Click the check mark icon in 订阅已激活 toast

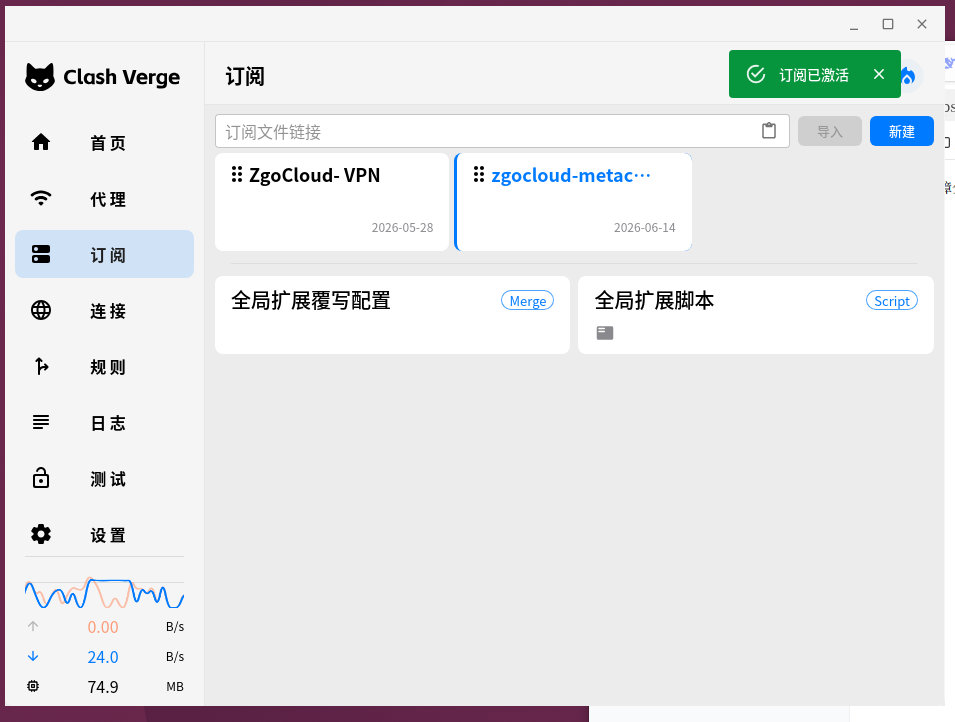click(755, 74)
